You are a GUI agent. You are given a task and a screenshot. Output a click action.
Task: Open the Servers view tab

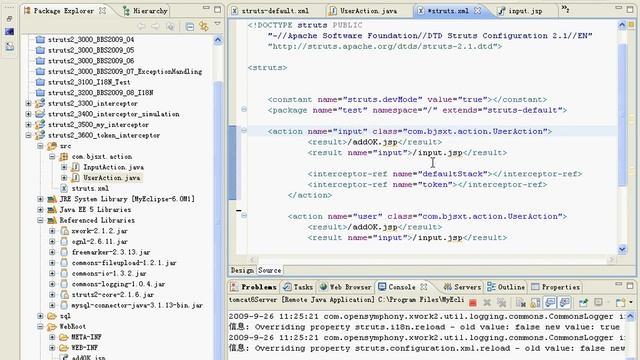tap(462, 287)
